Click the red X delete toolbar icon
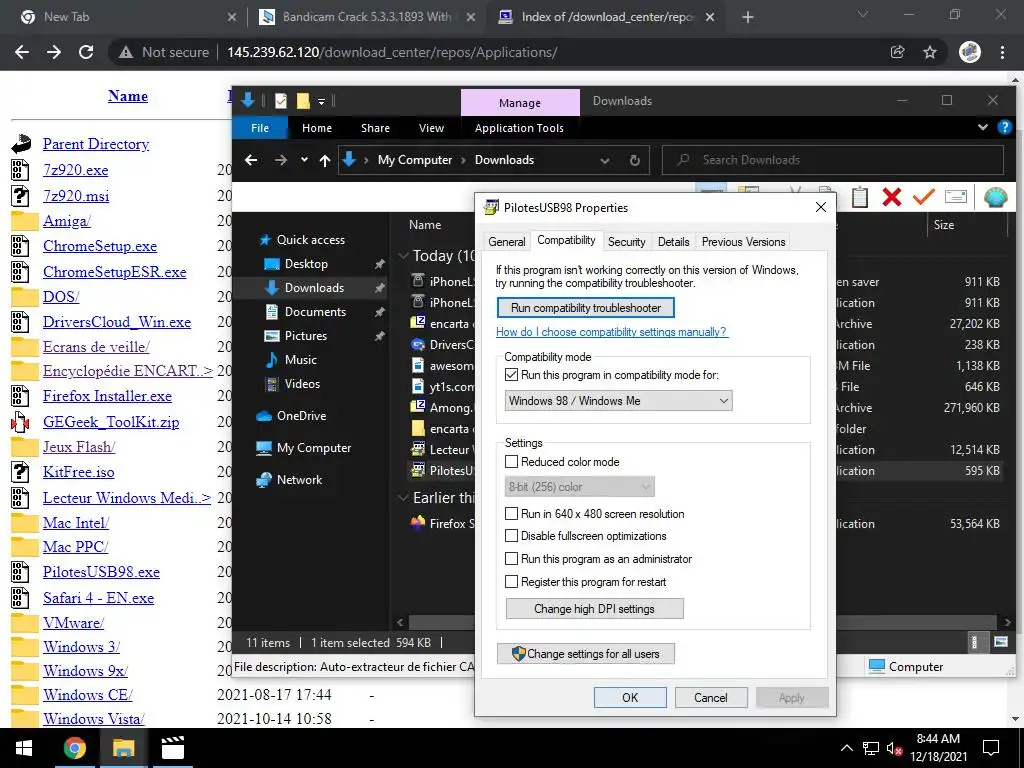Screen dimensions: 1024x768 point(891,197)
